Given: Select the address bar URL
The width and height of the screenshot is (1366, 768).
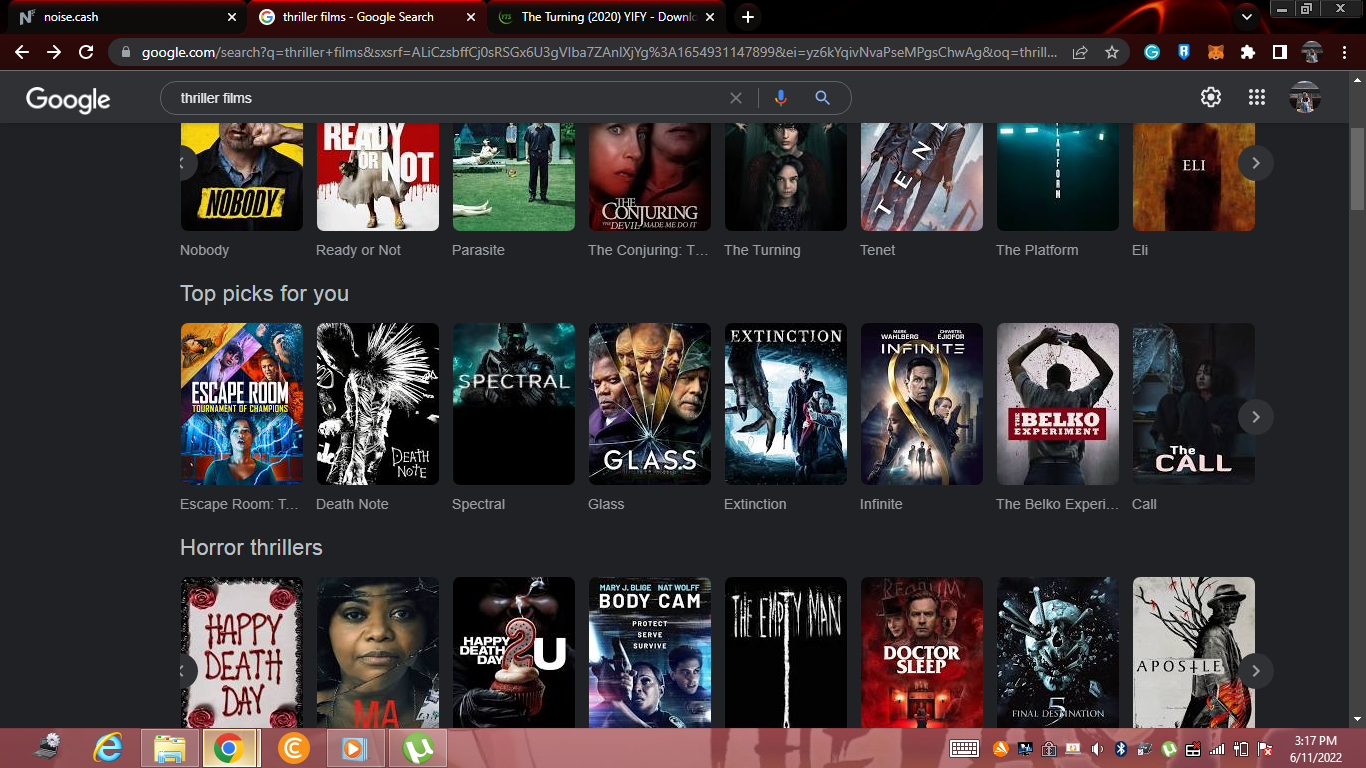Looking at the screenshot, I should tap(599, 52).
